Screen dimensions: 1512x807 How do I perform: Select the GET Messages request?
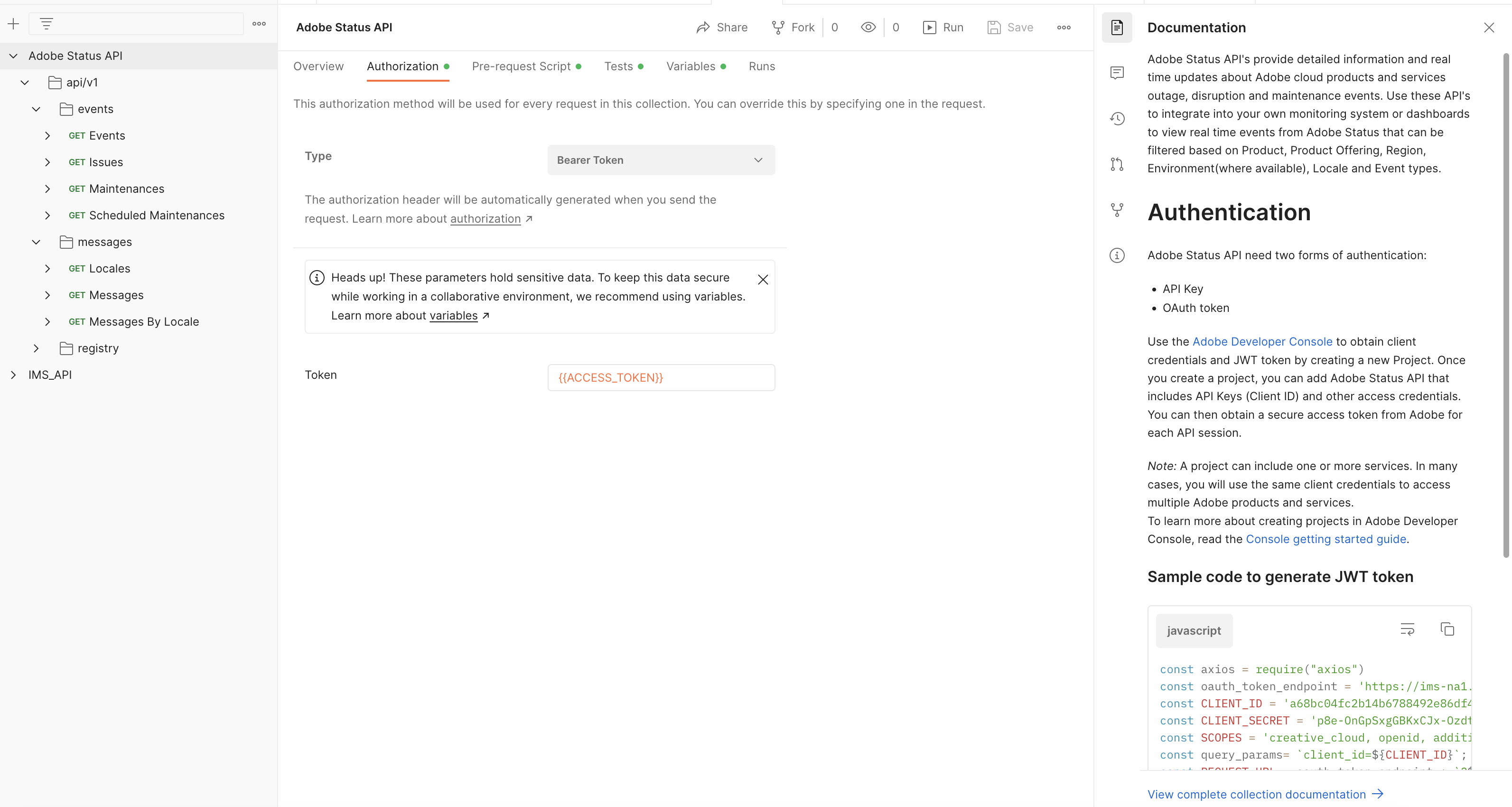pyautogui.click(x=116, y=295)
